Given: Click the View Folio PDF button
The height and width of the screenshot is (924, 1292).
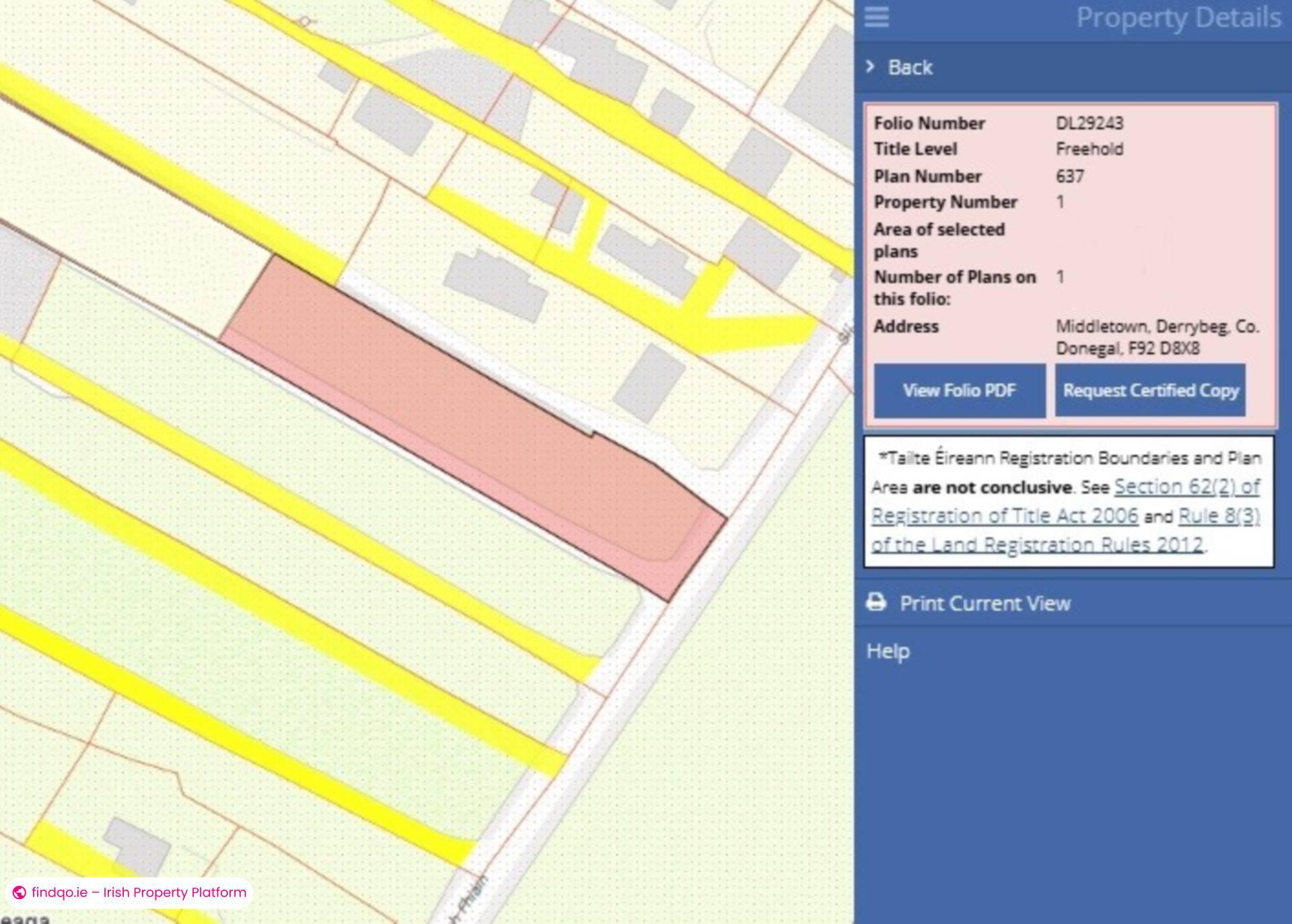Looking at the screenshot, I should coord(960,390).
